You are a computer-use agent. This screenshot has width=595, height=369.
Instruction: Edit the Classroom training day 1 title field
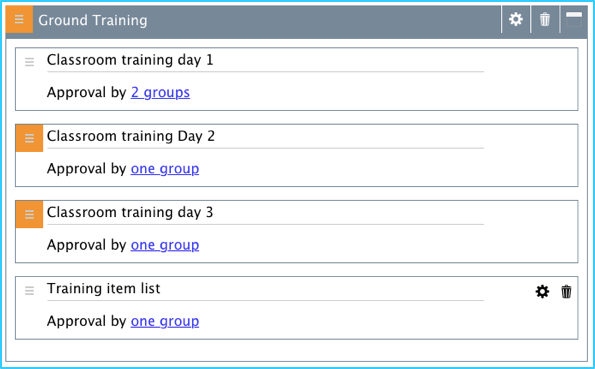point(265,61)
